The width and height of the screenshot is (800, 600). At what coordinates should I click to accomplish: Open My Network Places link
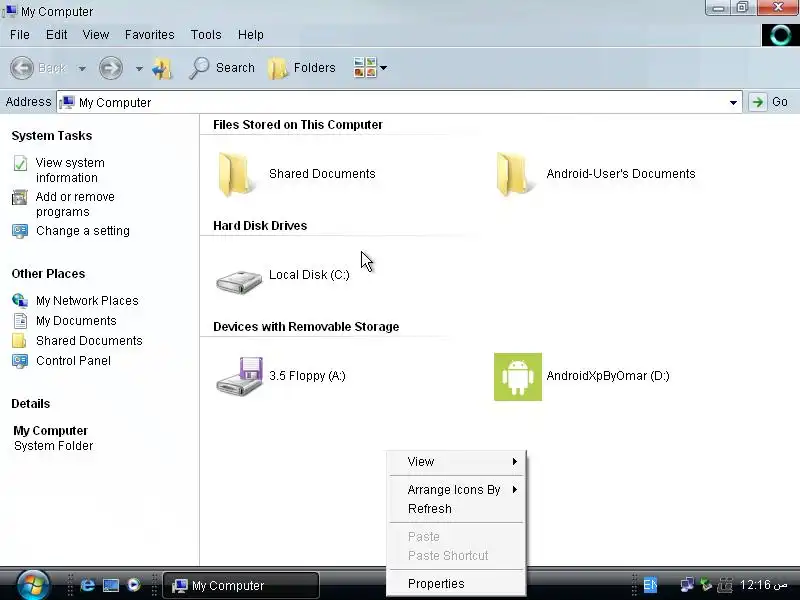click(87, 301)
